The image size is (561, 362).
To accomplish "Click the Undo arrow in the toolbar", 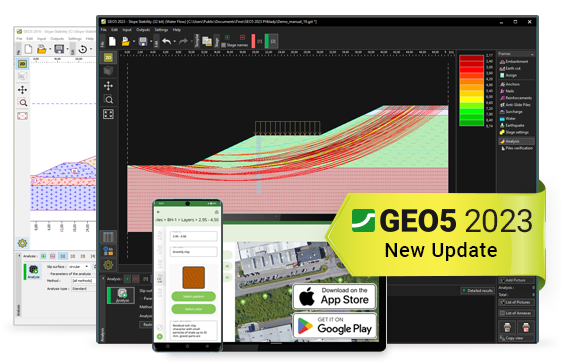I will pos(166,41).
